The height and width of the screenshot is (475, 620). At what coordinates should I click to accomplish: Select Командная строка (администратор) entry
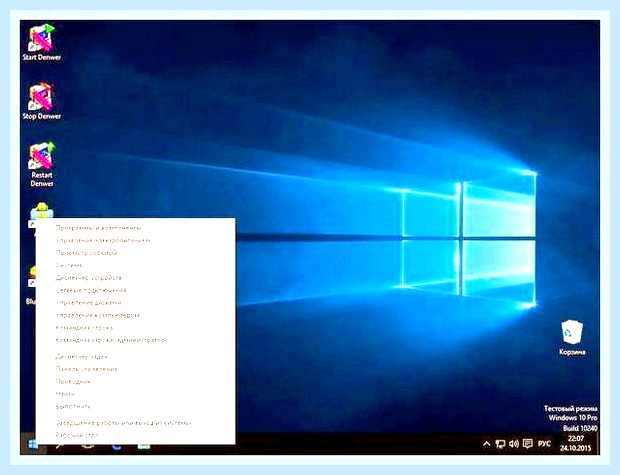click(x=136, y=340)
